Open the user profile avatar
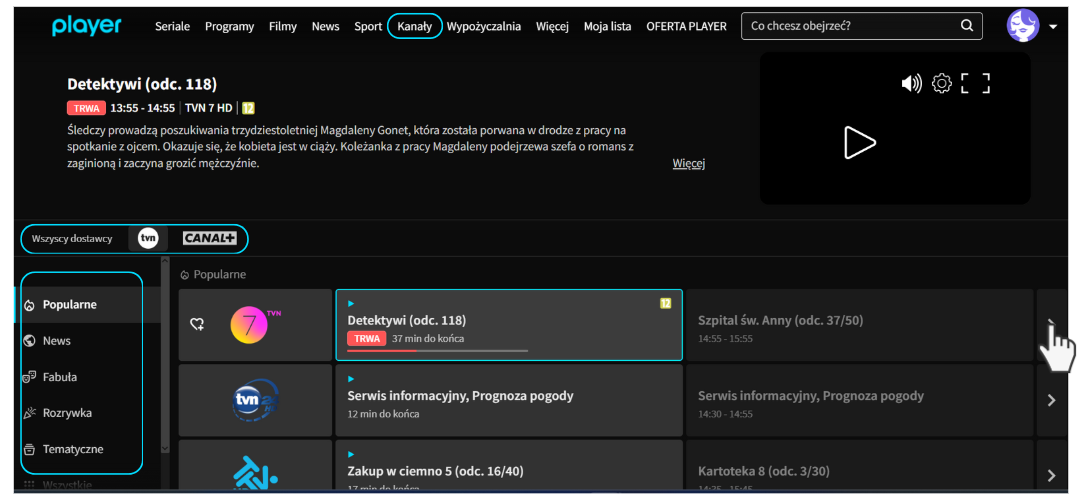The width and height of the screenshot is (1081, 496). coord(1022,26)
